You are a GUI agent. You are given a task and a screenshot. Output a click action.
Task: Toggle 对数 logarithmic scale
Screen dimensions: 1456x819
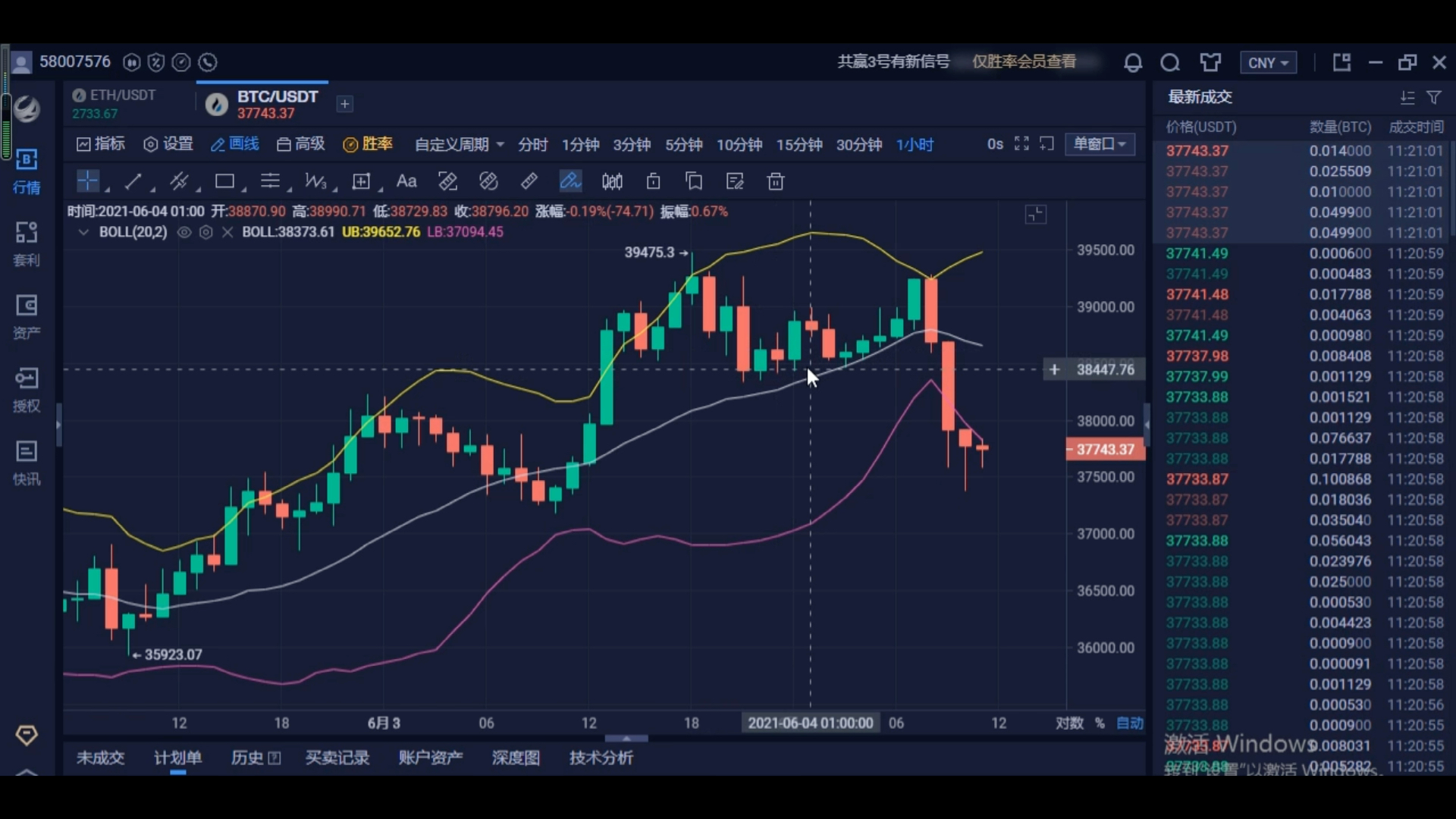point(1069,723)
